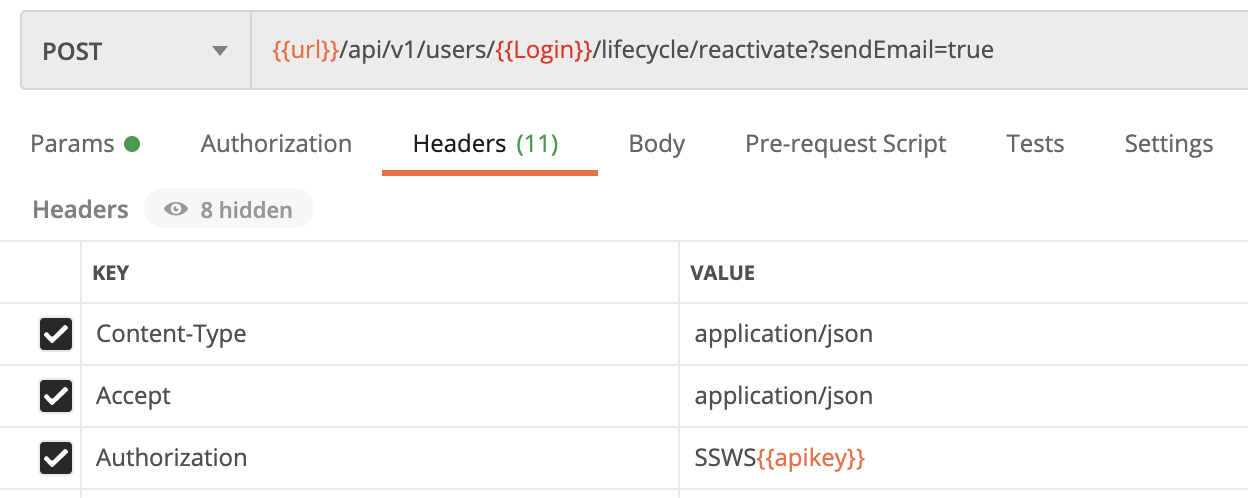Image resolution: width=1248 pixels, height=498 pixels.
Task: Click the Accept application/json value cell
Action: pos(783,396)
